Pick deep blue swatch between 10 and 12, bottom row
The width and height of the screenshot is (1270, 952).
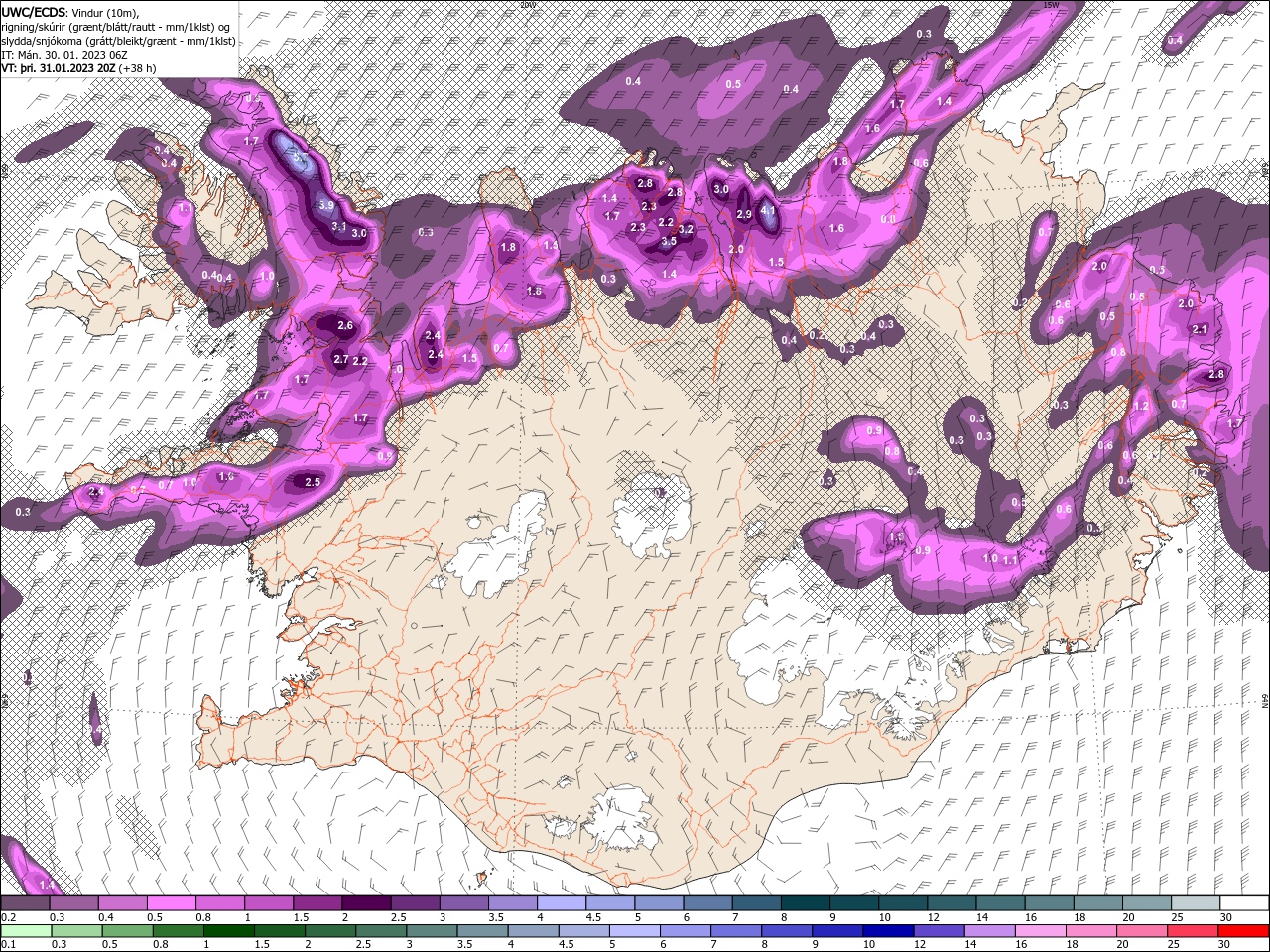click(x=887, y=931)
